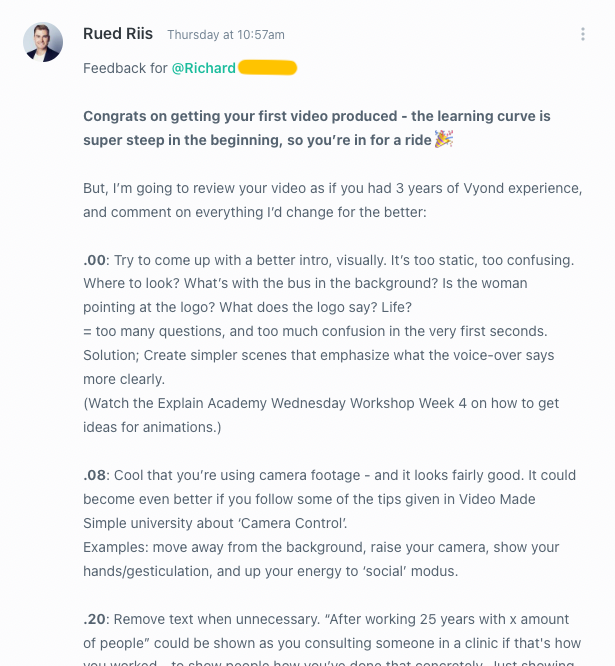Click the bold .20 time marker
The width and height of the screenshot is (615, 666).
[94, 620]
